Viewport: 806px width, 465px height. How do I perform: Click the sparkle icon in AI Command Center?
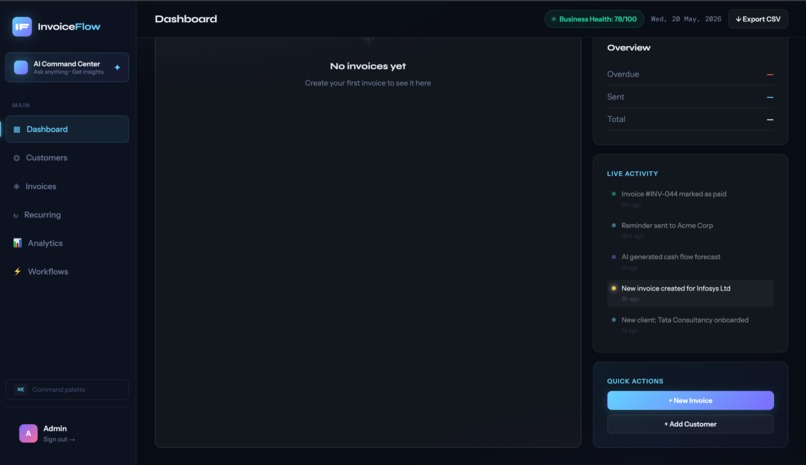[117, 67]
